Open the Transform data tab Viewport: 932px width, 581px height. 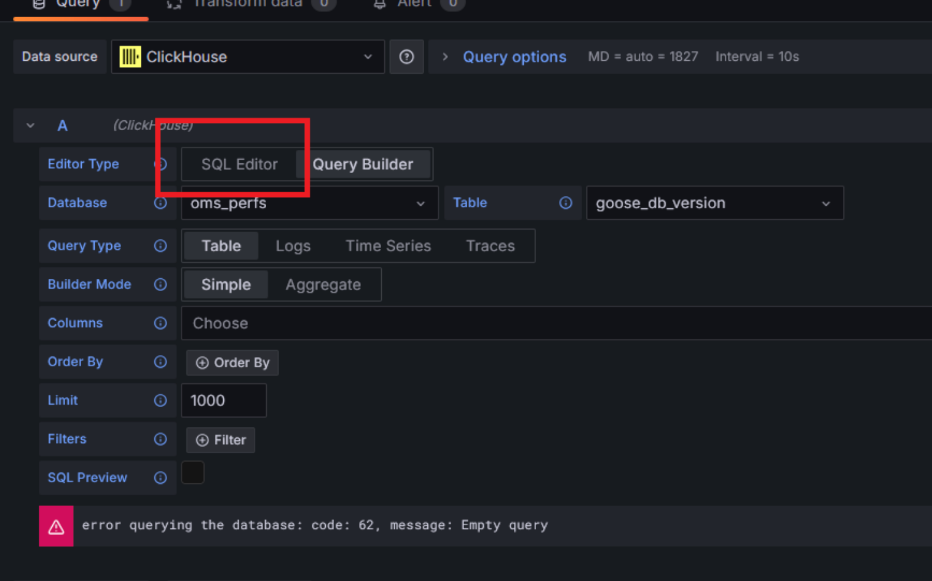click(x=251, y=5)
